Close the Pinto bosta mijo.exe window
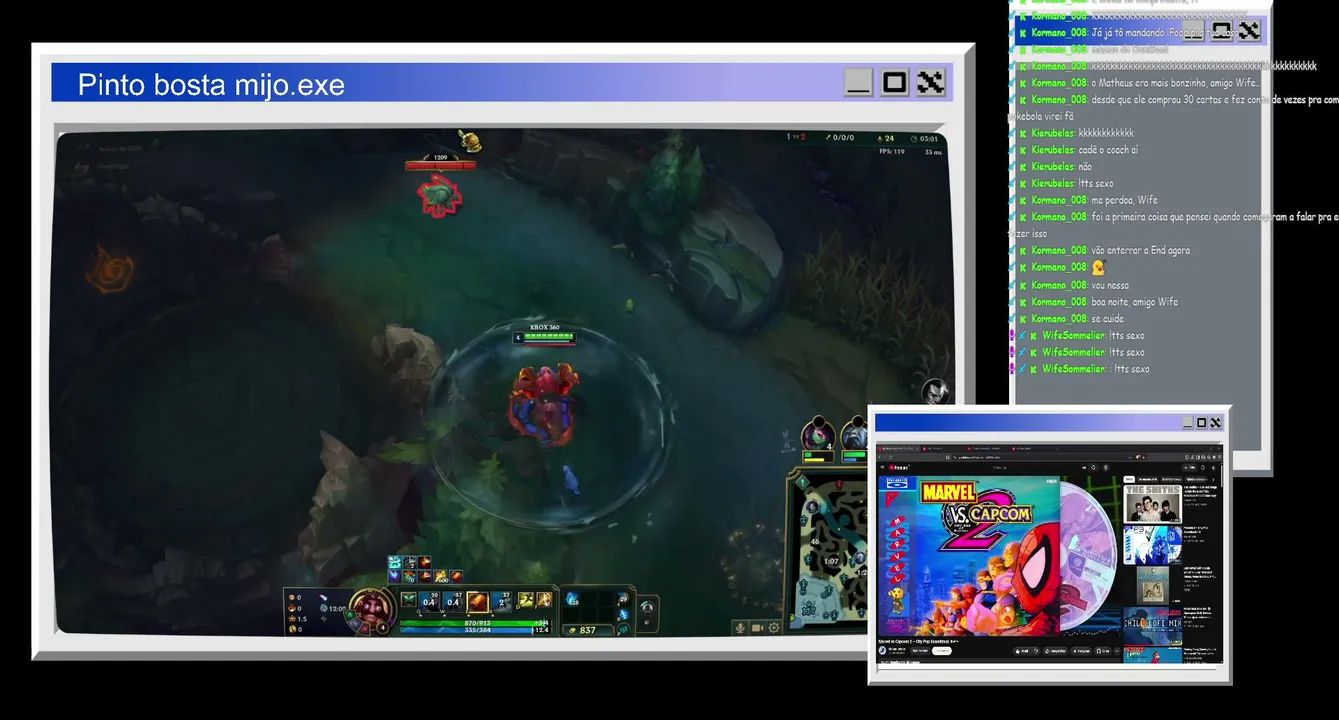The height and width of the screenshot is (720, 1339). coord(931,83)
